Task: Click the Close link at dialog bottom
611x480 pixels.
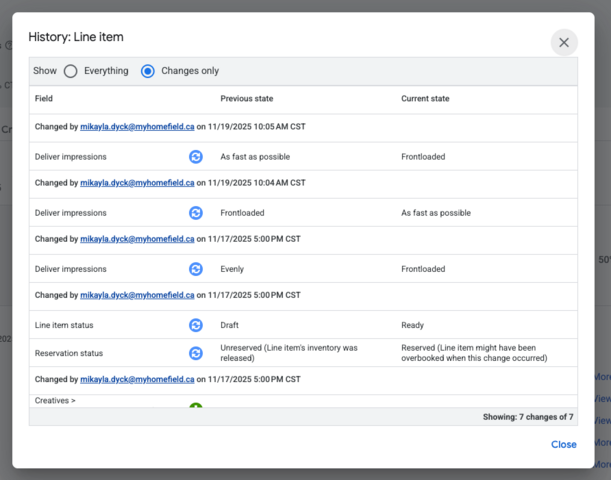Action: click(563, 444)
